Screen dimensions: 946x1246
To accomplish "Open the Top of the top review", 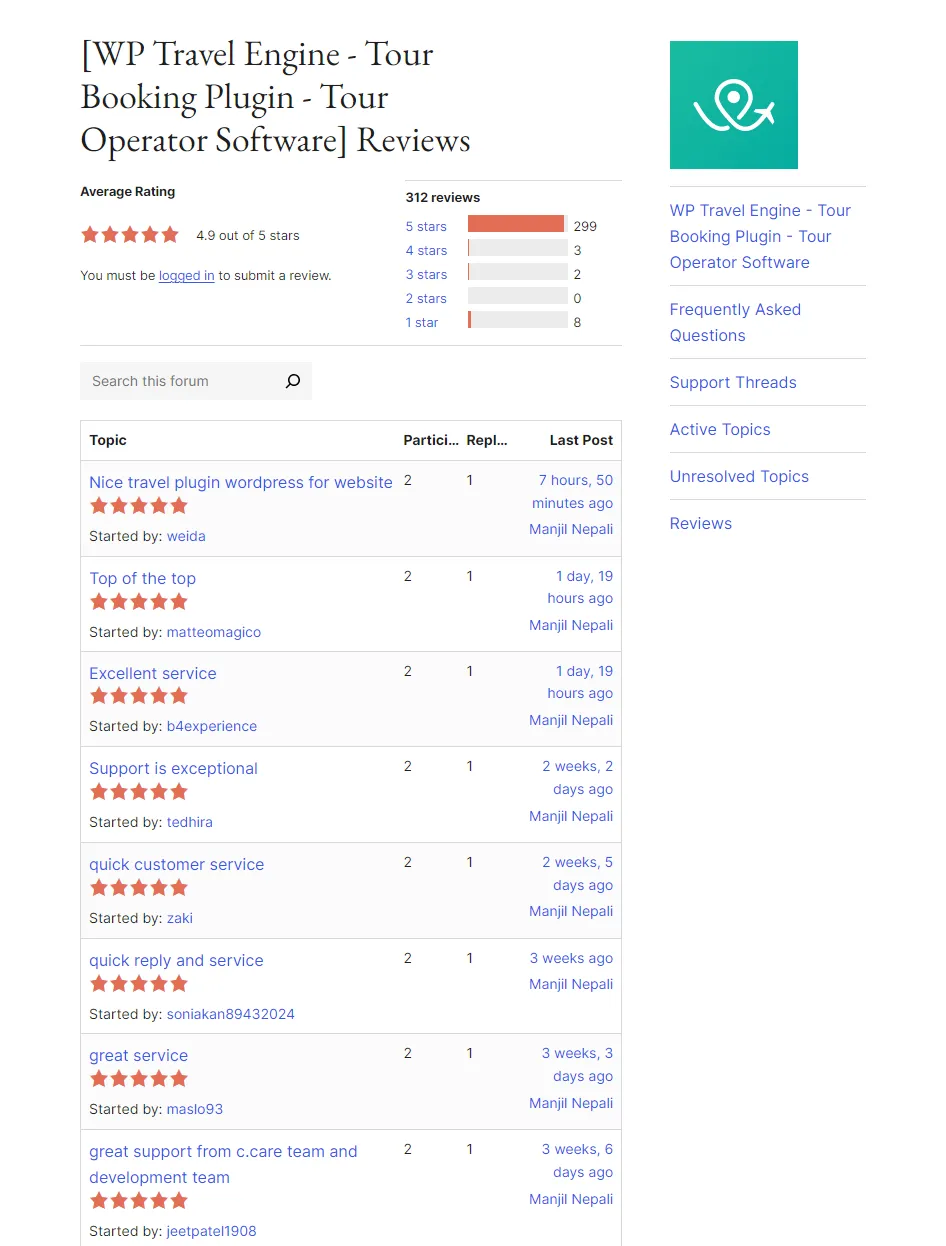I will click(142, 578).
